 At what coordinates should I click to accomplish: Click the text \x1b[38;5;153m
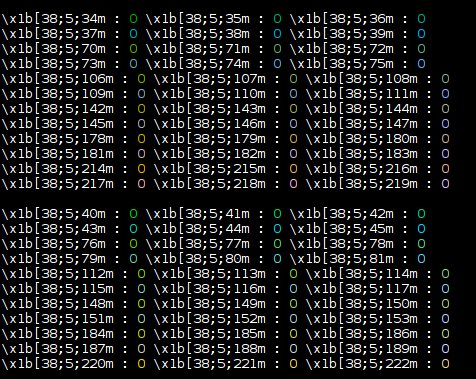click(362, 319)
